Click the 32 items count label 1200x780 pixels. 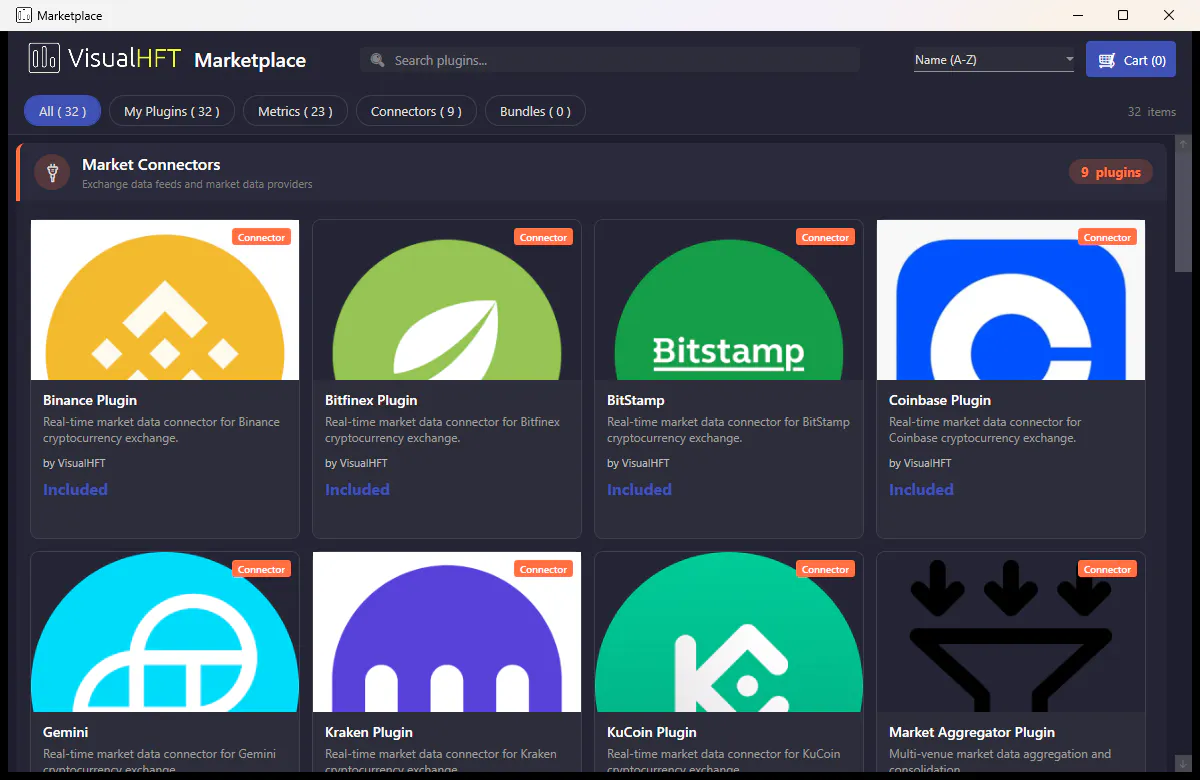coord(1152,112)
